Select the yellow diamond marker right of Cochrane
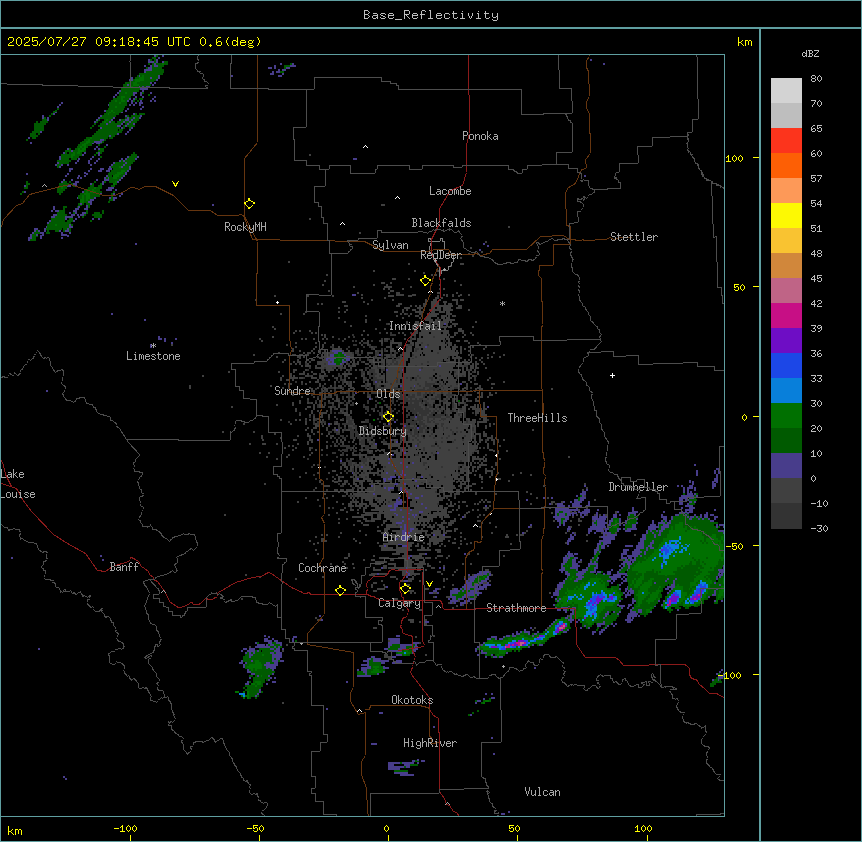The image size is (862, 842). 340,590
